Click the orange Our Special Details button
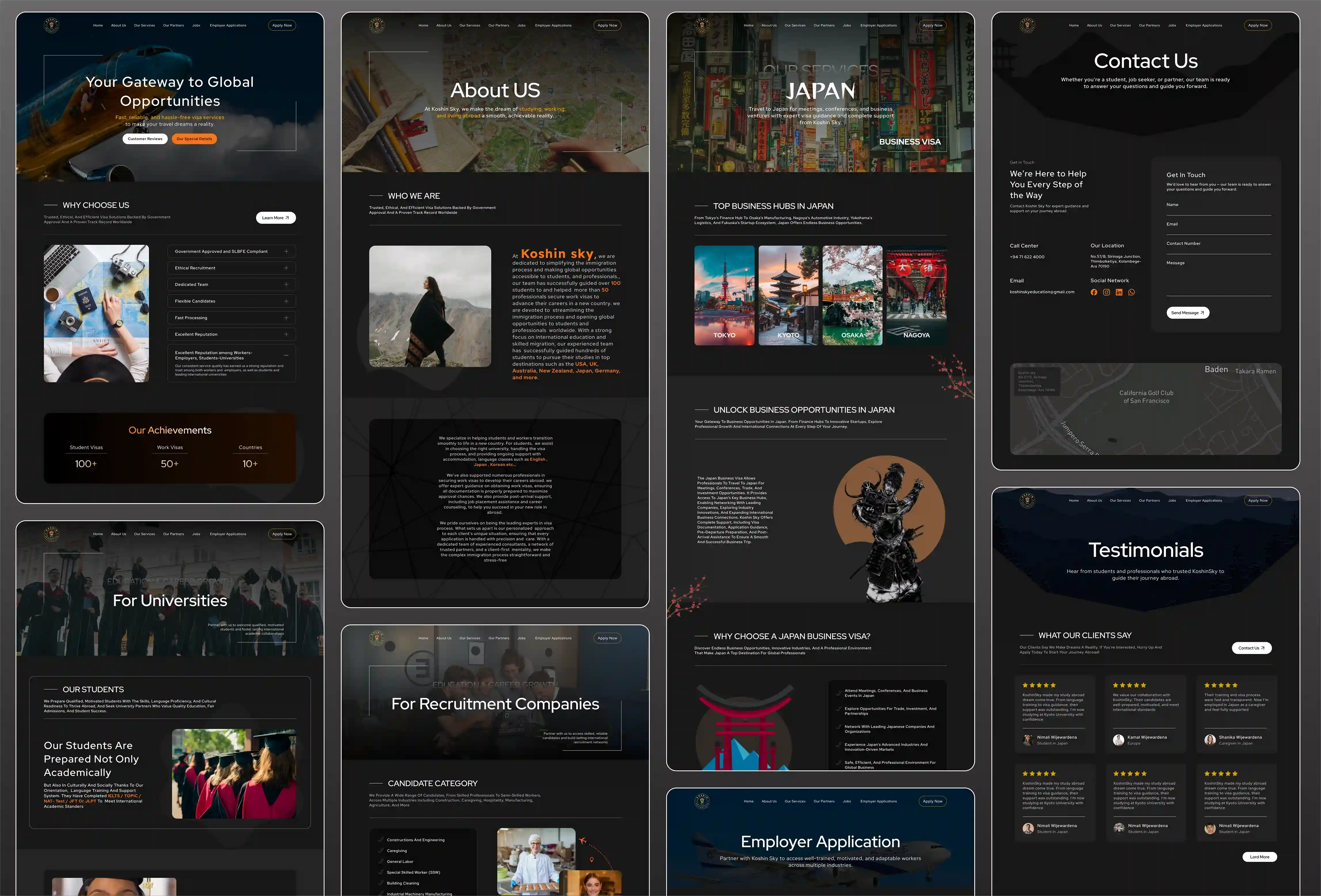1321x896 pixels. pos(194,139)
